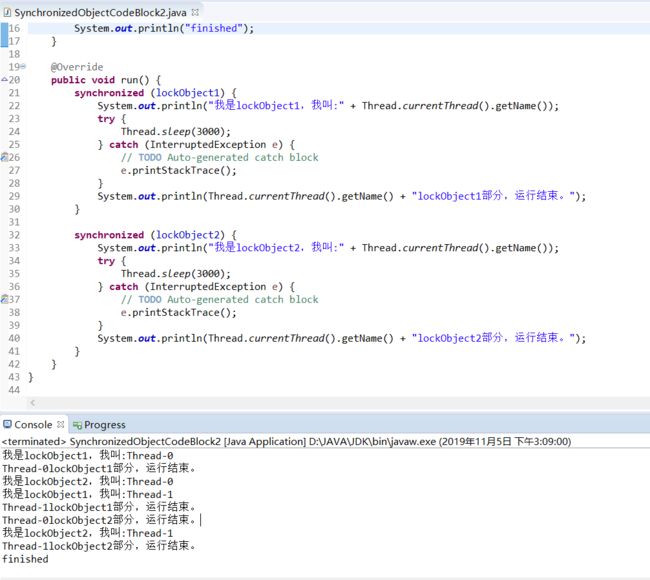Close the Console view tab

coord(61,424)
